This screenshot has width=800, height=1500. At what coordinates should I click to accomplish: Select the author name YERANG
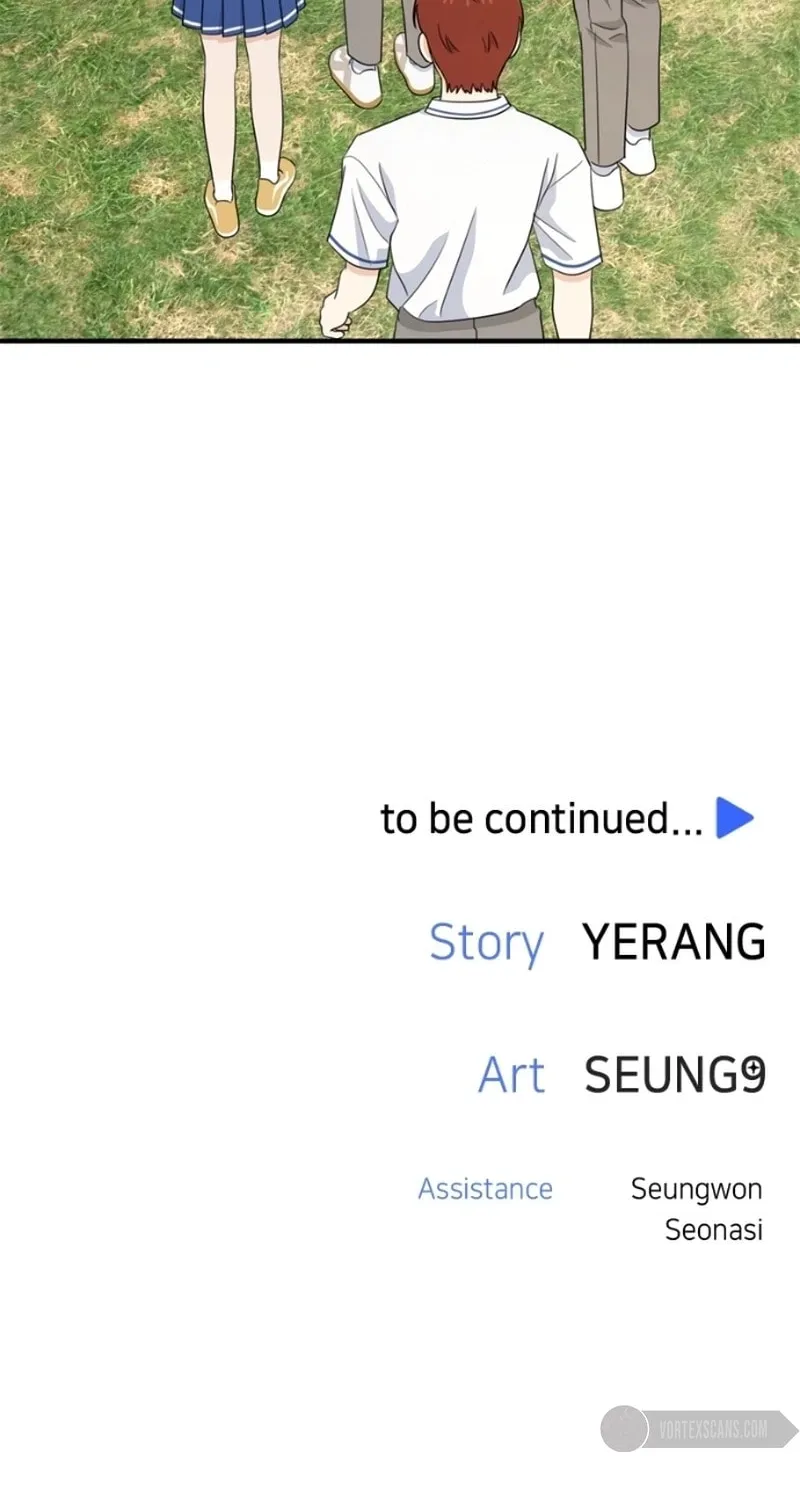[x=674, y=941]
